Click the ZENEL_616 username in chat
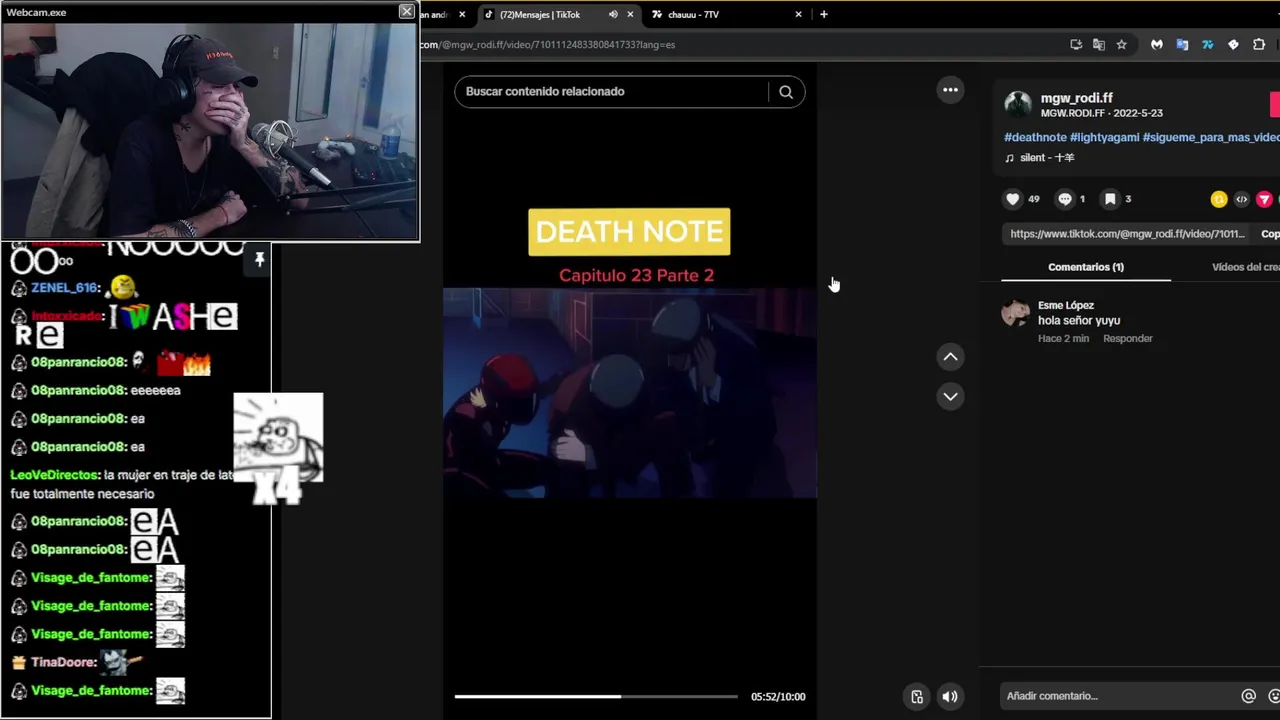 pos(65,288)
